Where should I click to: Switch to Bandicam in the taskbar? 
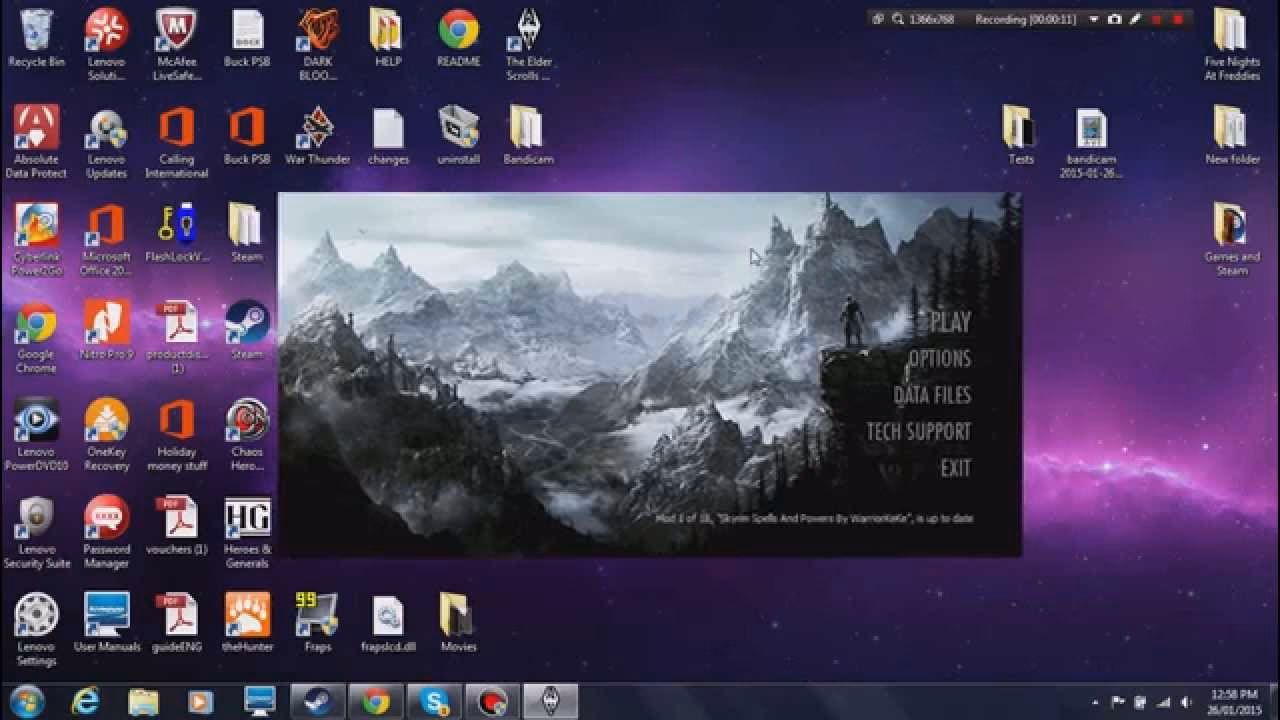(493, 701)
